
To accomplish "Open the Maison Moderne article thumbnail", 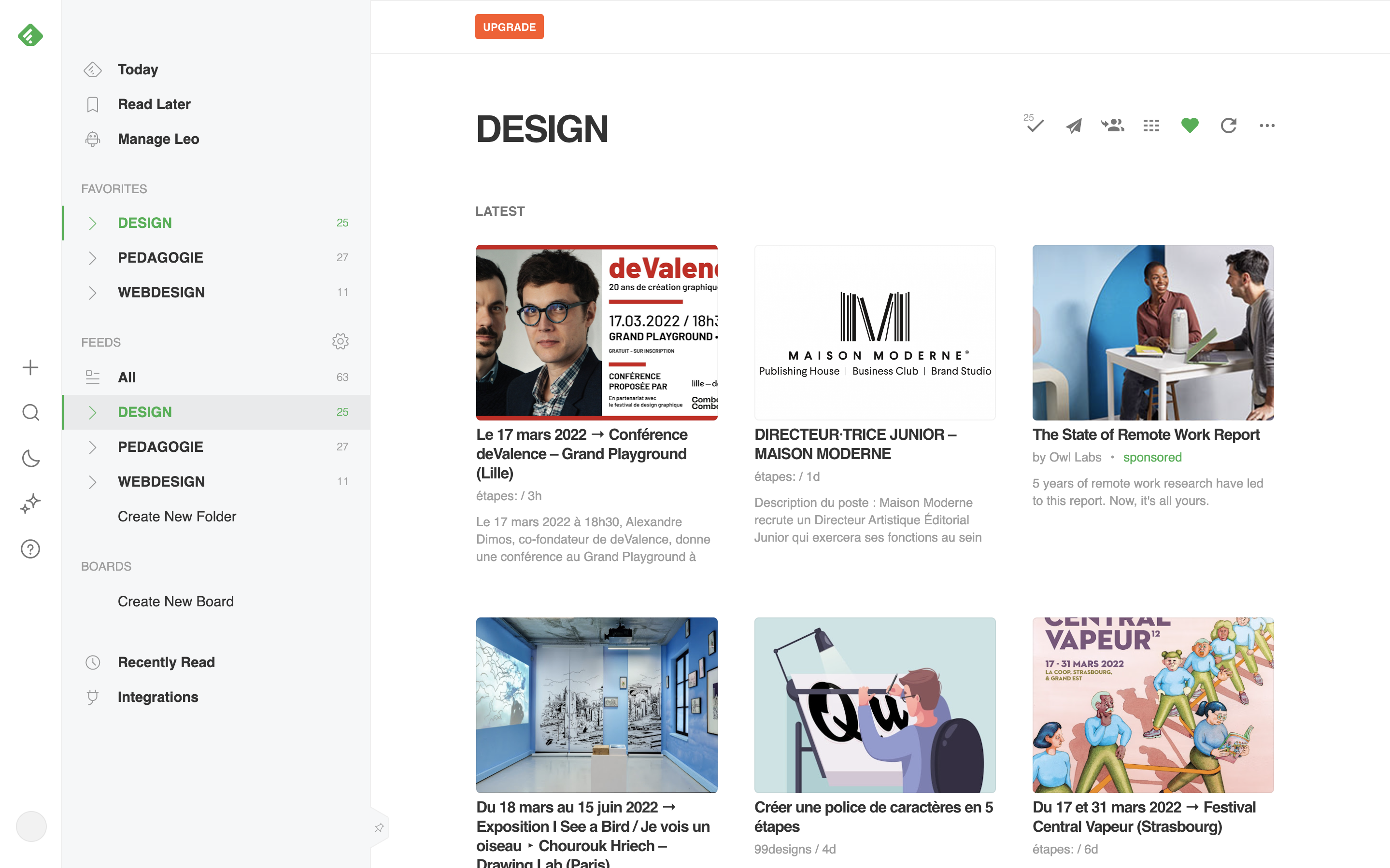I will (x=874, y=333).
